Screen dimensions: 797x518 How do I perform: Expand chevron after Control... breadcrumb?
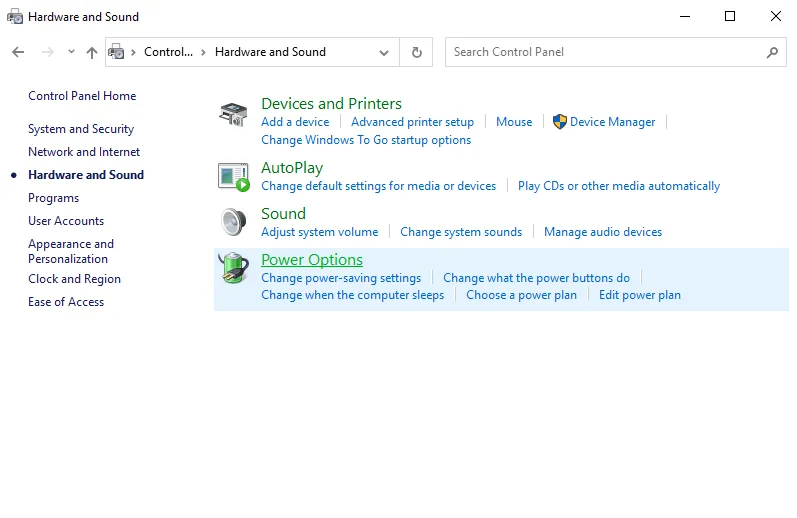[203, 52]
